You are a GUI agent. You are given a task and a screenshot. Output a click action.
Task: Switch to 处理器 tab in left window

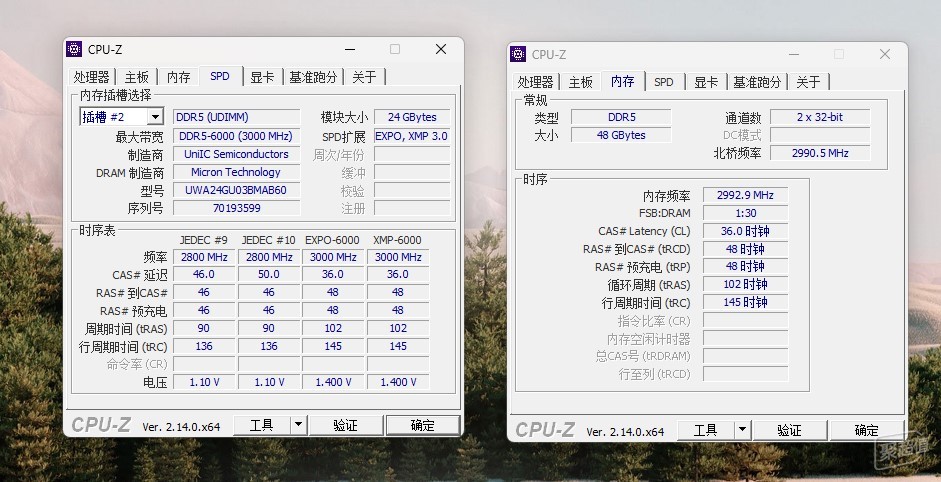point(92,77)
